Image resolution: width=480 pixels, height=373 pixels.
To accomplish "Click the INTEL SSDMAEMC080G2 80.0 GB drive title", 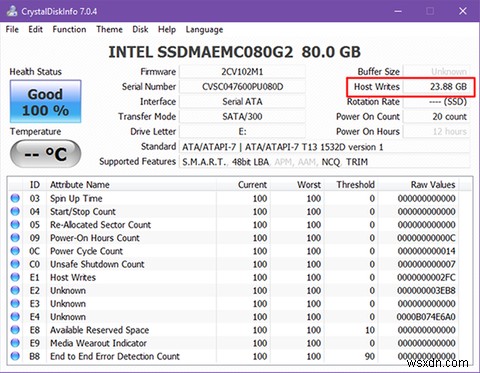I will click(235, 52).
